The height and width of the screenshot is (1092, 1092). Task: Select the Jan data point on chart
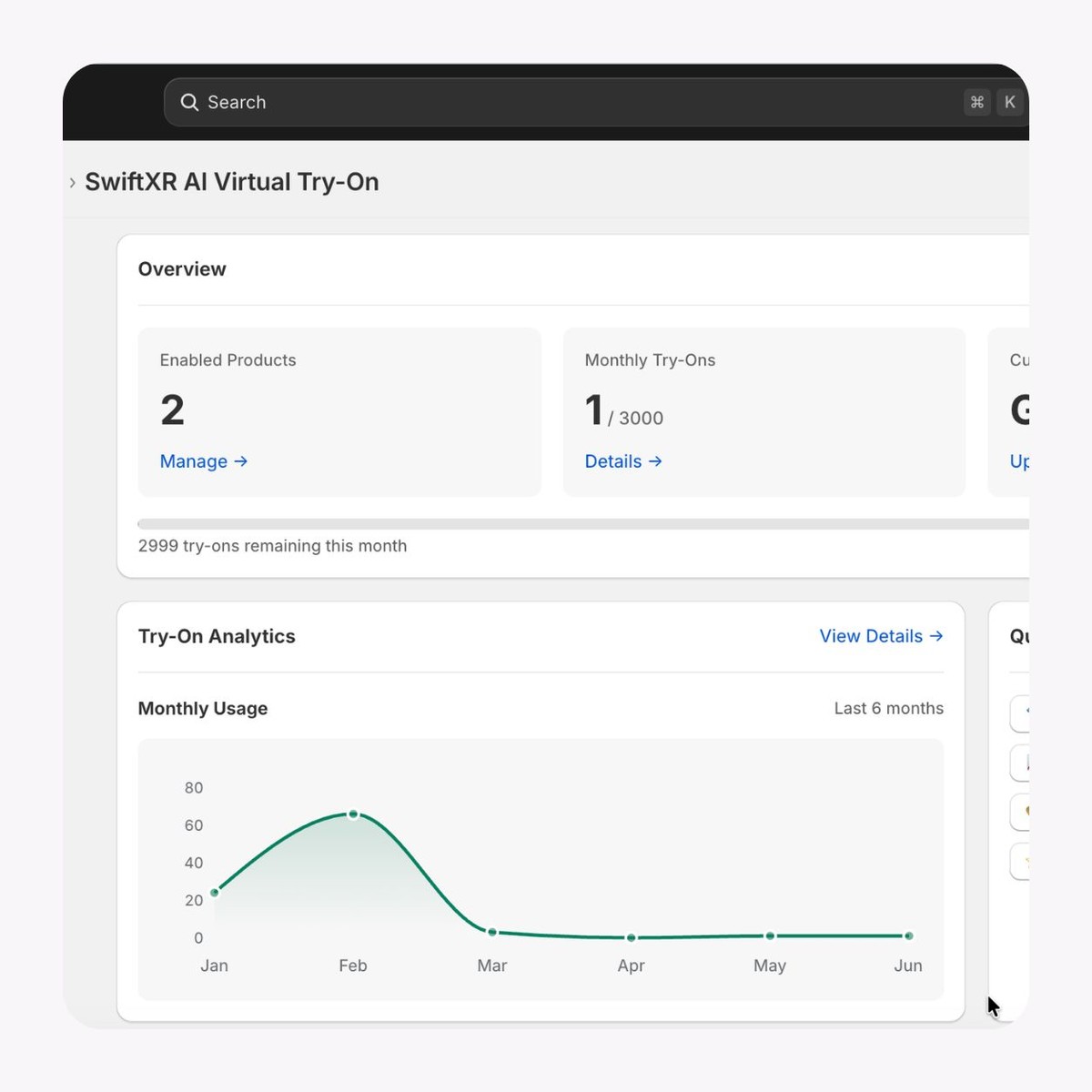tap(215, 893)
